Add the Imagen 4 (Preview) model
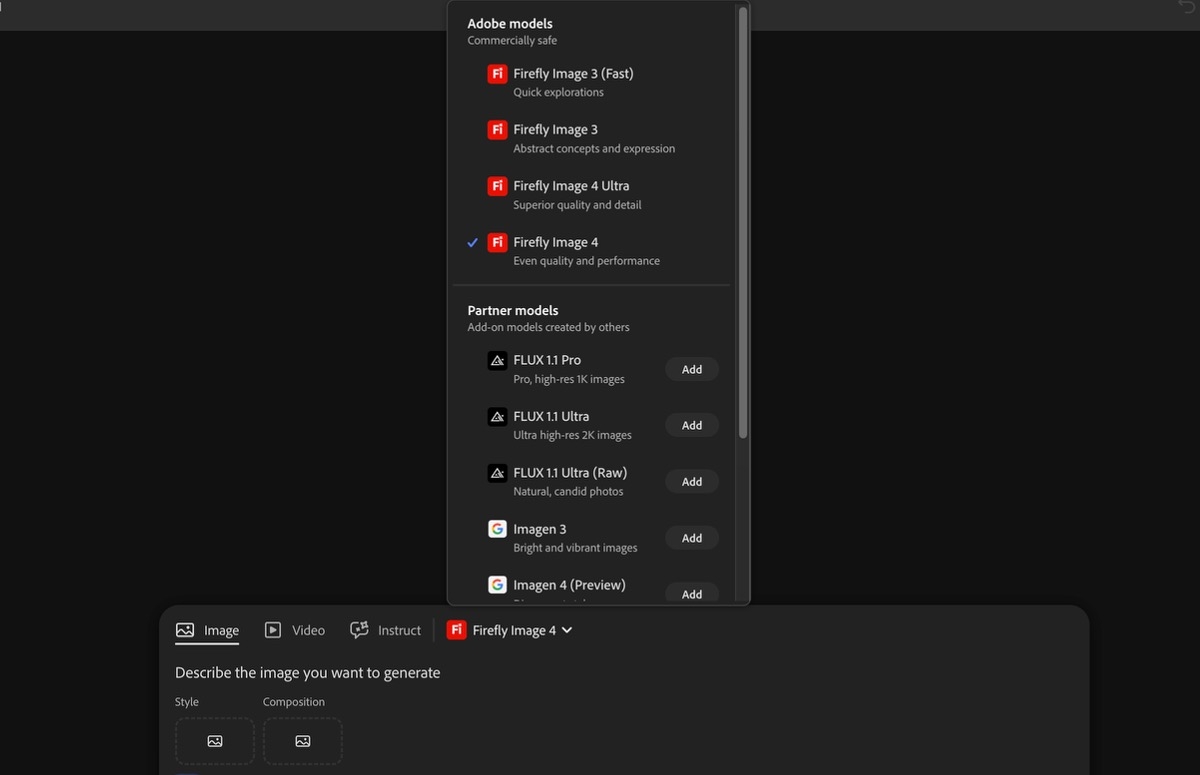 (x=692, y=593)
